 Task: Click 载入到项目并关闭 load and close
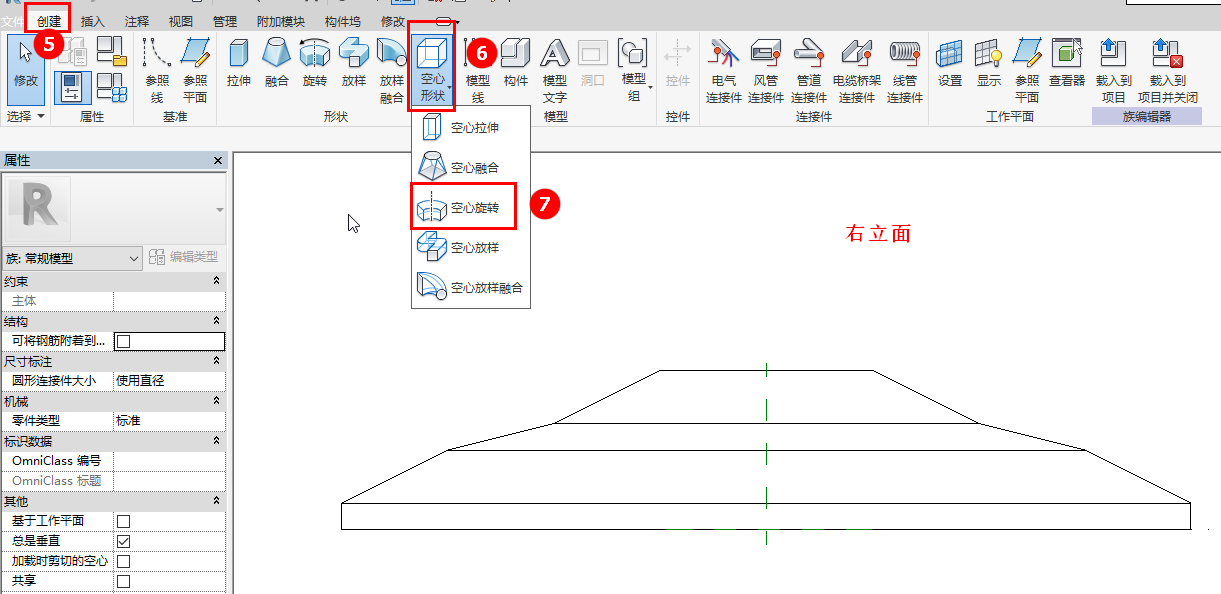(1168, 70)
